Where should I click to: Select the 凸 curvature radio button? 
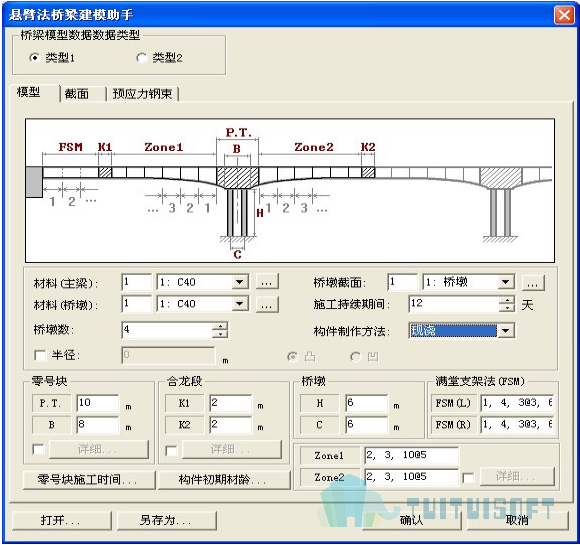coord(292,357)
